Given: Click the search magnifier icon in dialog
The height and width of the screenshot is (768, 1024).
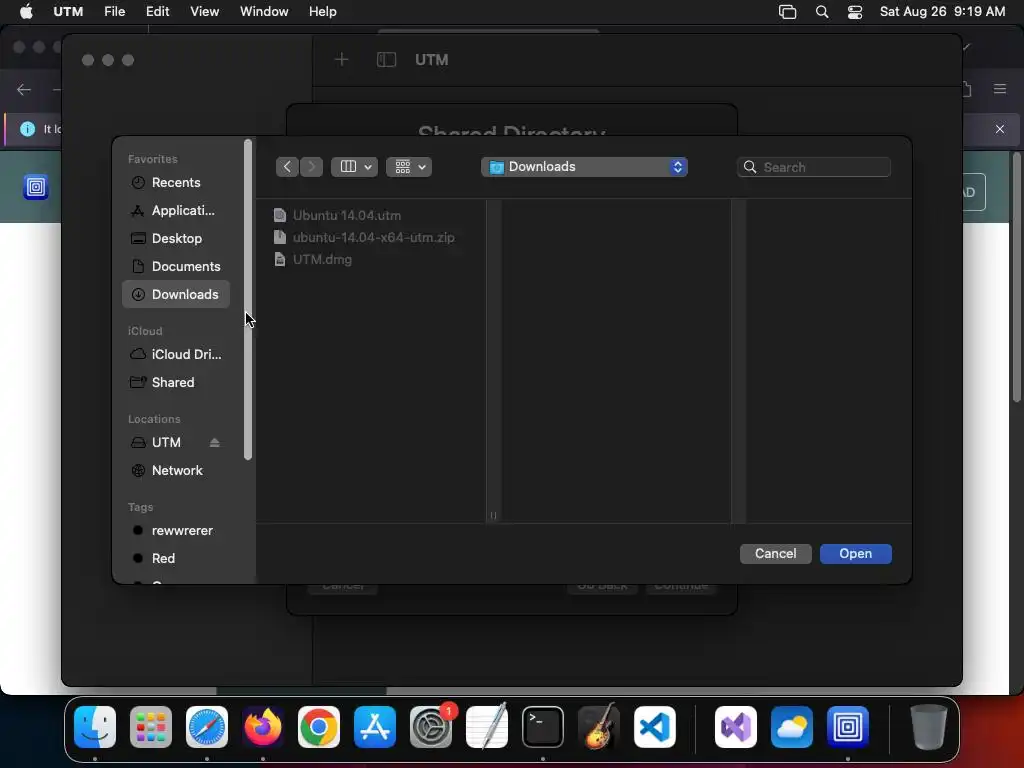Looking at the screenshot, I should tap(750, 167).
